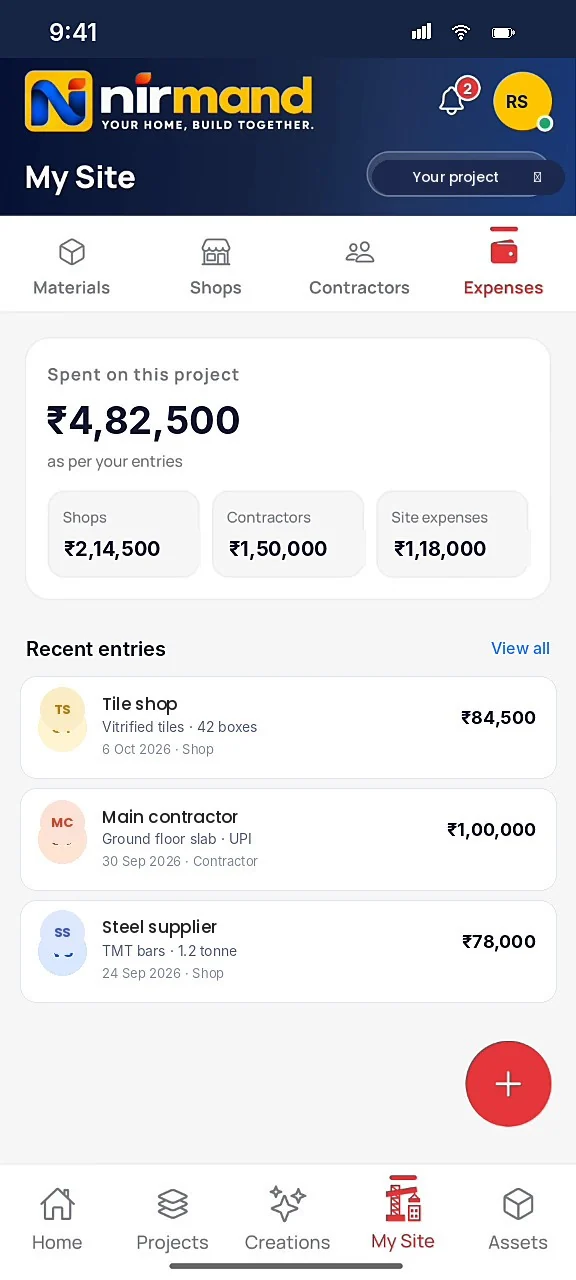Switch to the Shops tab
The width and height of the screenshot is (576, 1280).
(x=216, y=267)
